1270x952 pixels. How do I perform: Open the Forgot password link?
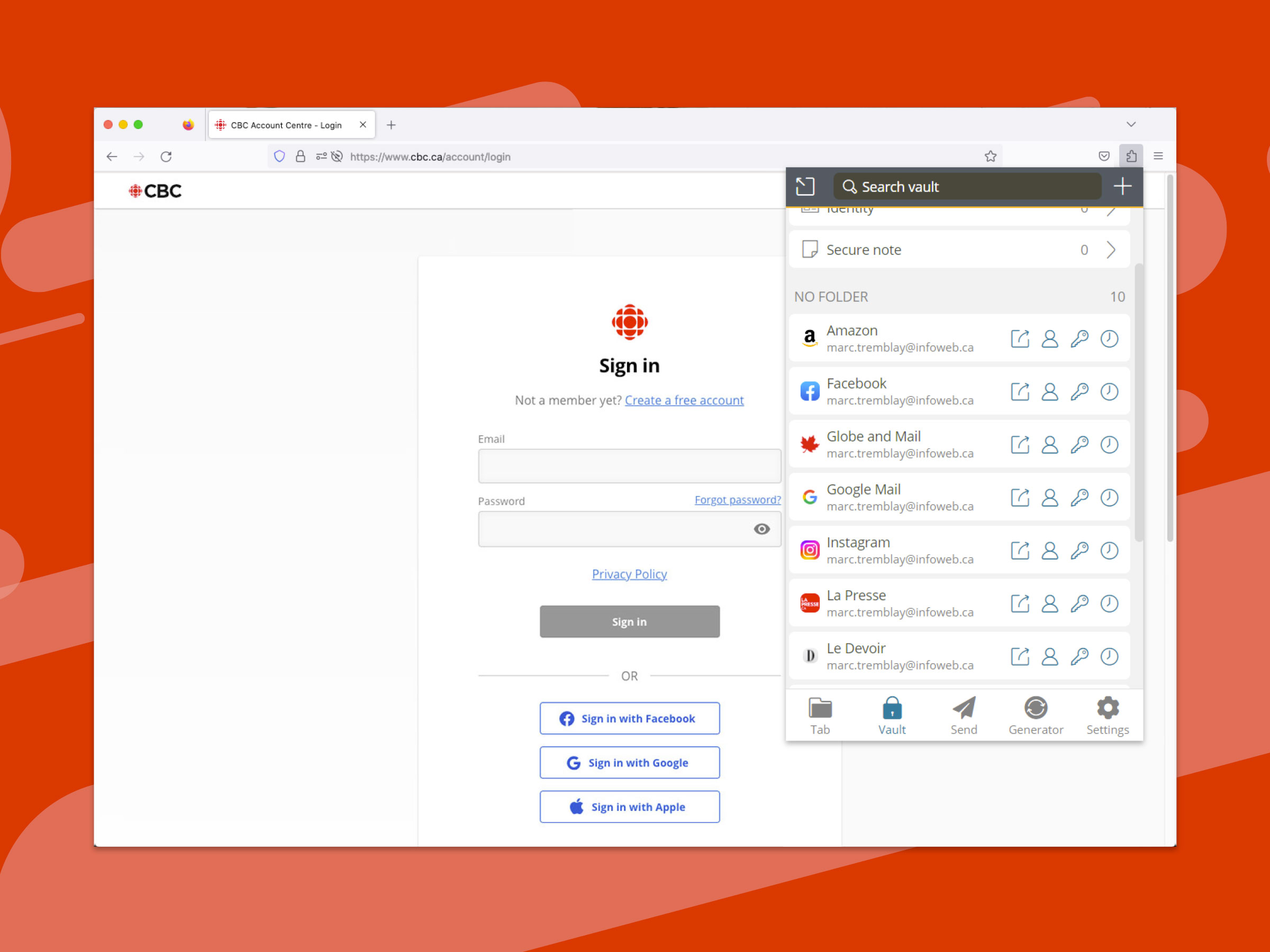738,500
